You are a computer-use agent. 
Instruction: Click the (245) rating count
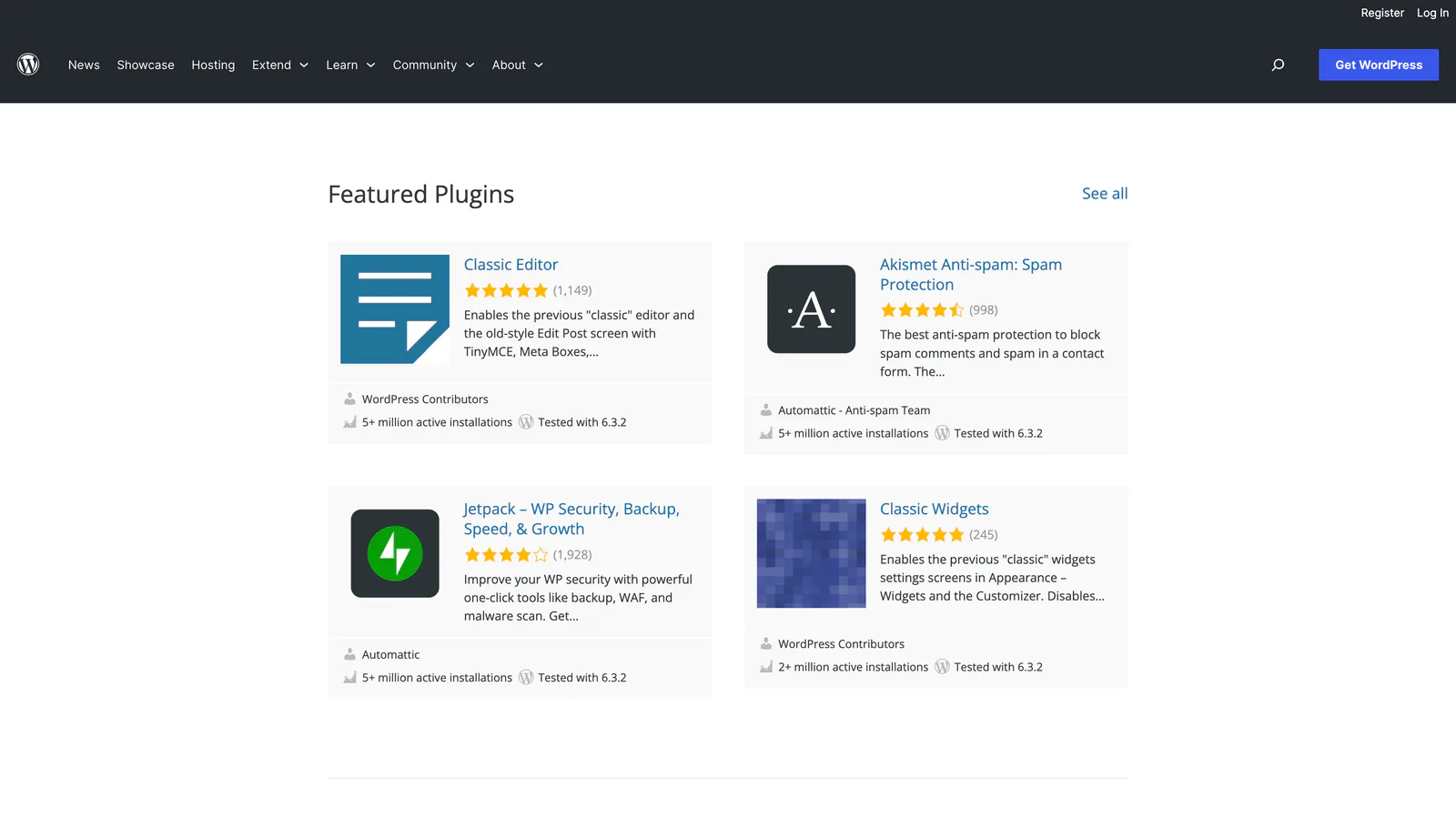click(x=984, y=535)
